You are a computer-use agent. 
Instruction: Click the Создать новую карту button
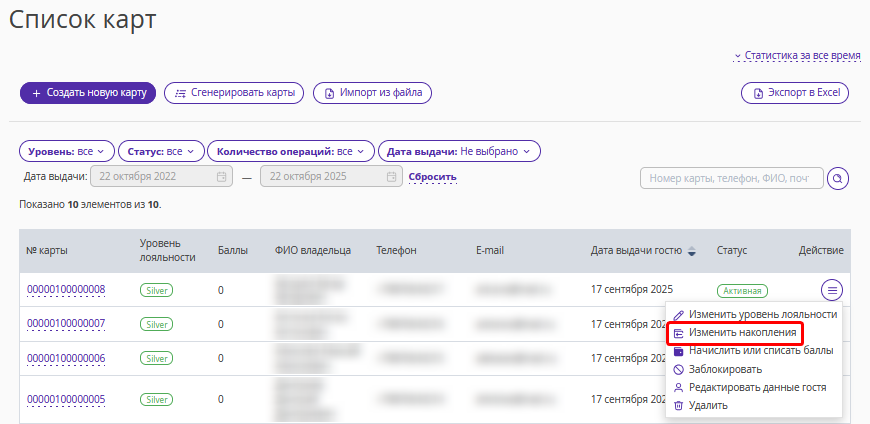88,93
